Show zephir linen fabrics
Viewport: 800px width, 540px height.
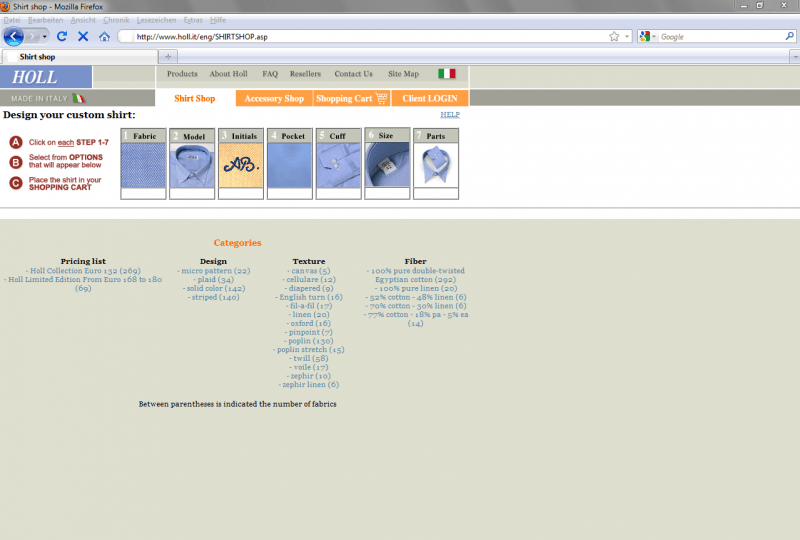tap(309, 384)
